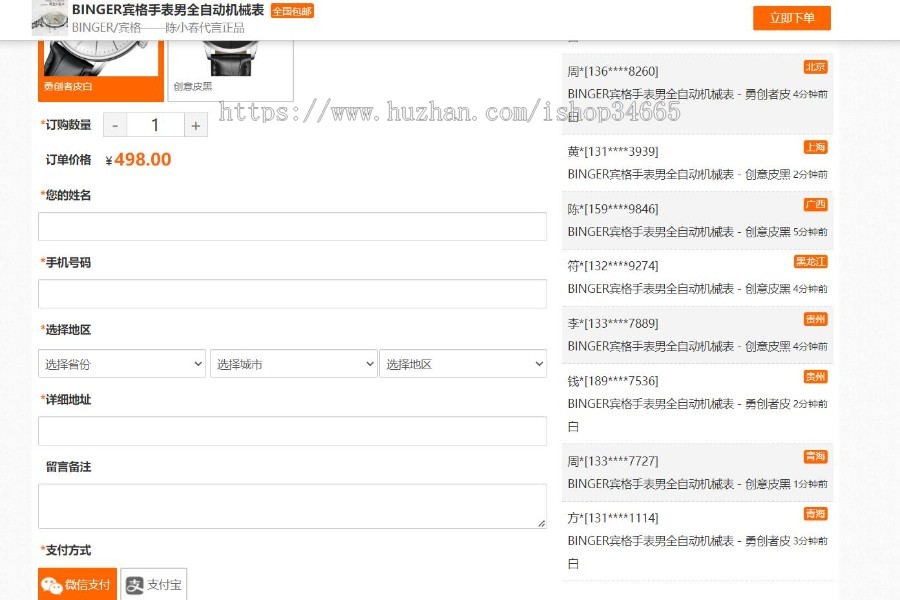Click the 支付方式 label
900x600 pixels.
coord(66,550)
